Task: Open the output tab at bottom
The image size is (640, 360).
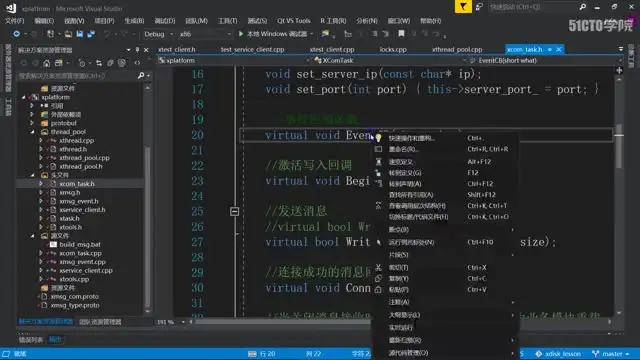Action: click(55, 339)
